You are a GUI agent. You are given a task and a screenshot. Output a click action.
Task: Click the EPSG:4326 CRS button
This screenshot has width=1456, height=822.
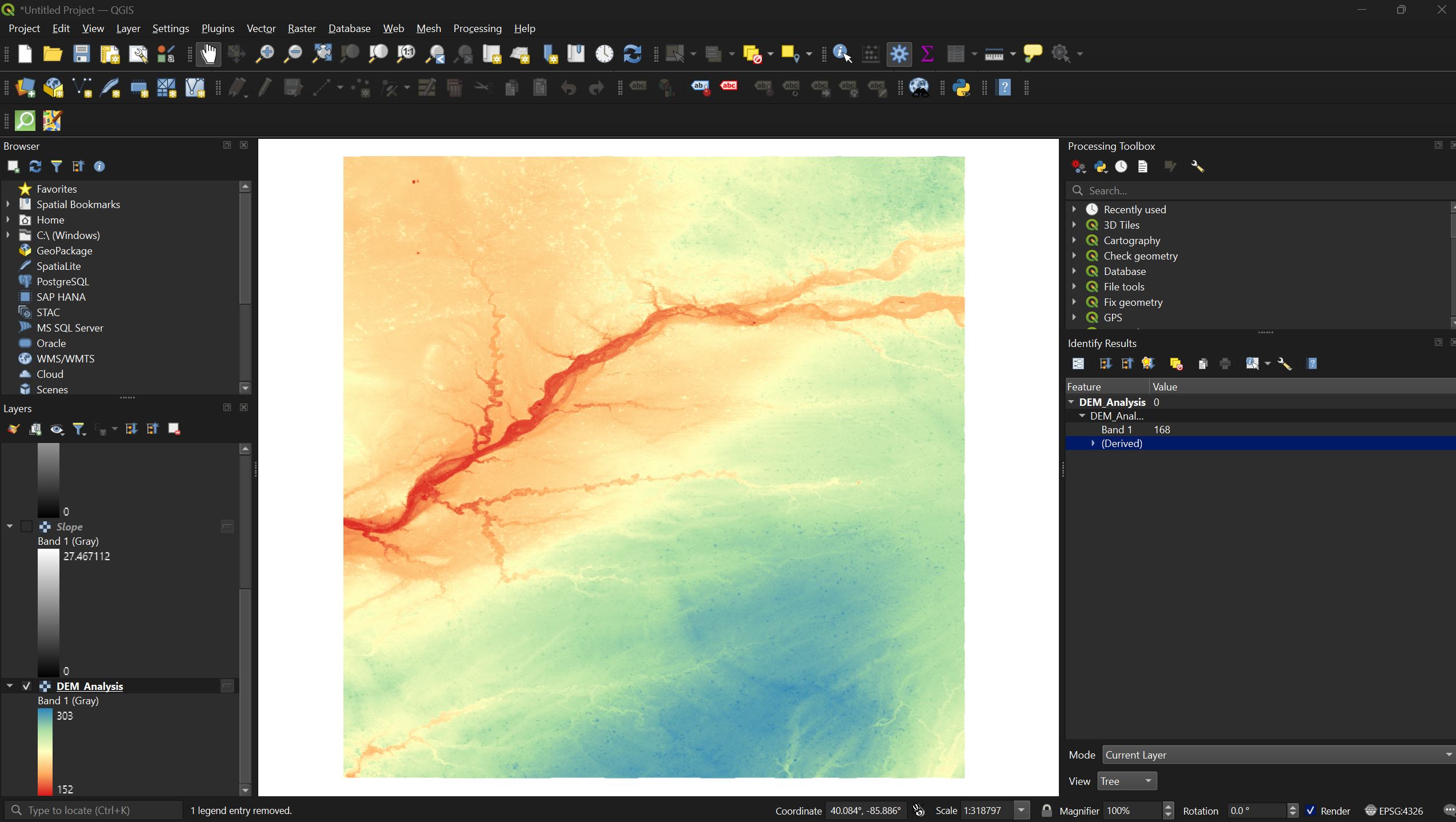click(1393, 811)
